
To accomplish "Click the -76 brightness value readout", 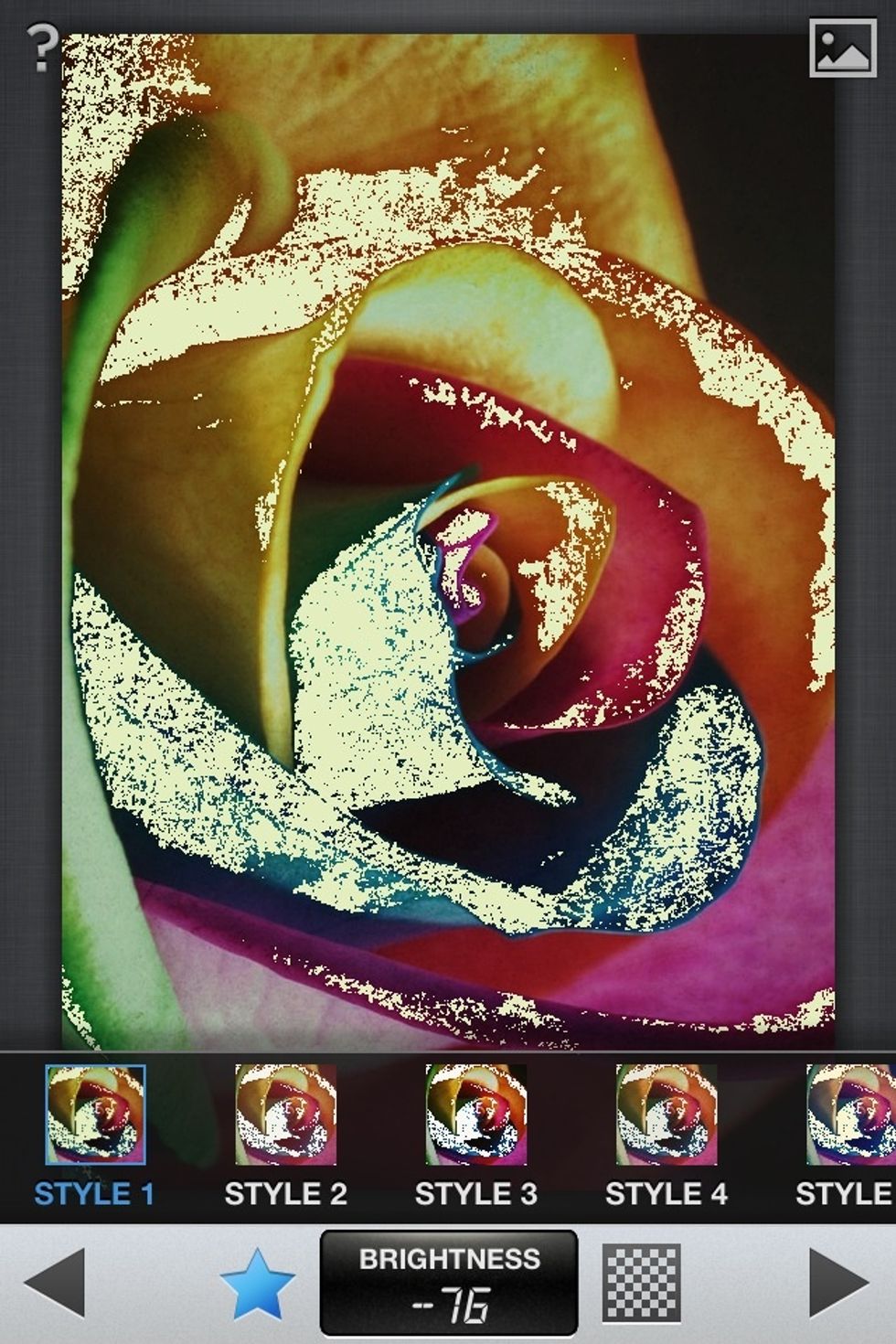I will point(451,1307).
